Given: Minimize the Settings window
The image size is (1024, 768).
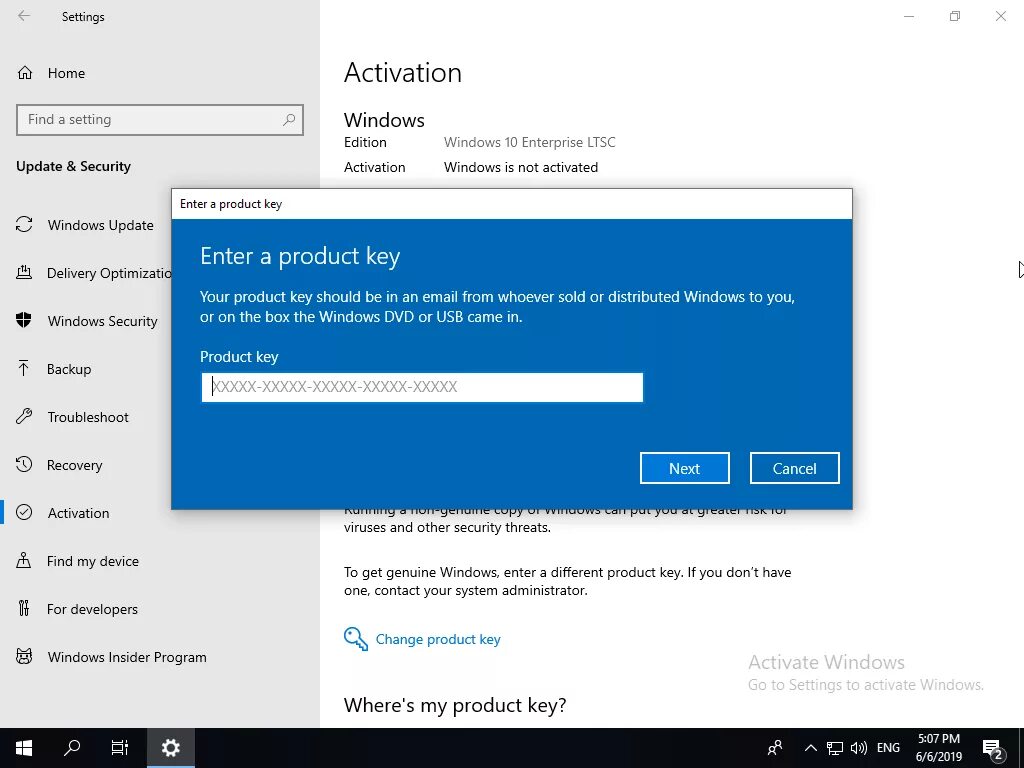Looking at the screenshot, I should [x=908, y=16].
